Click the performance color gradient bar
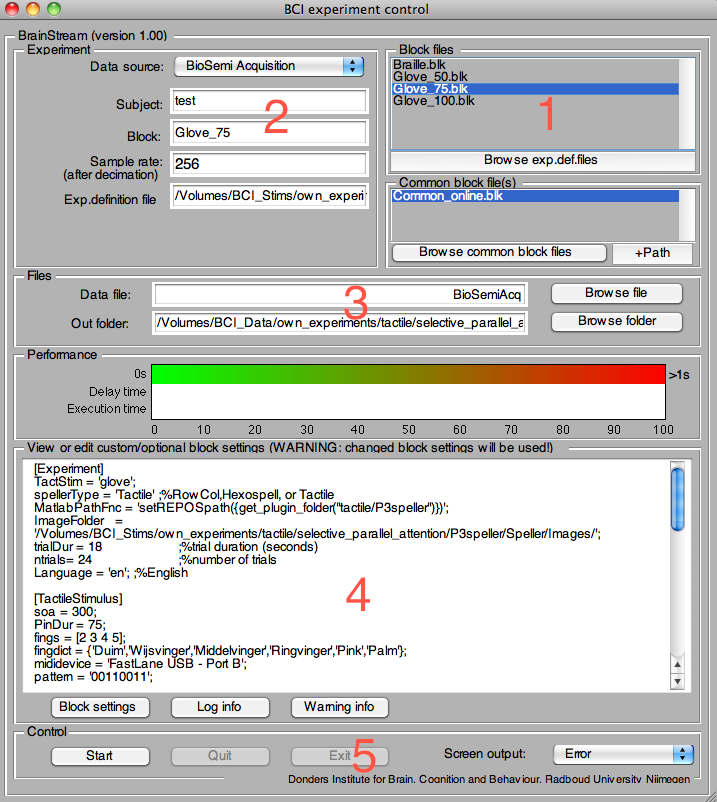Viewport: 717px width, 802px height. 408,373
